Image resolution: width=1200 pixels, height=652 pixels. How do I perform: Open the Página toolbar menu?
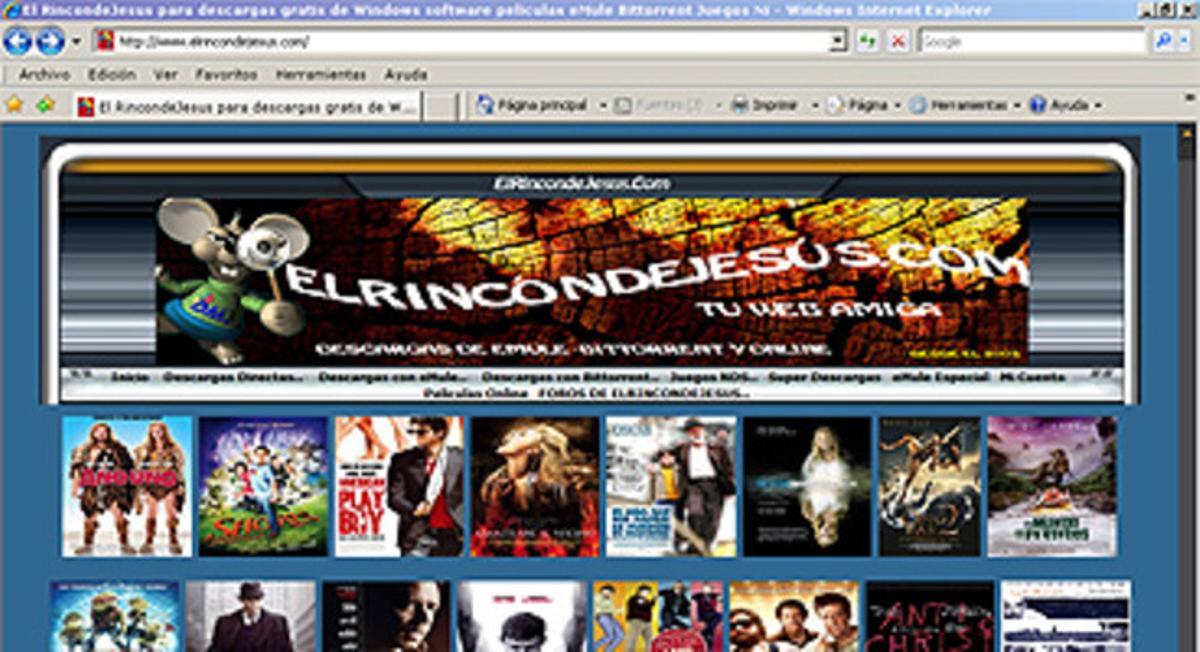(864, 105)
